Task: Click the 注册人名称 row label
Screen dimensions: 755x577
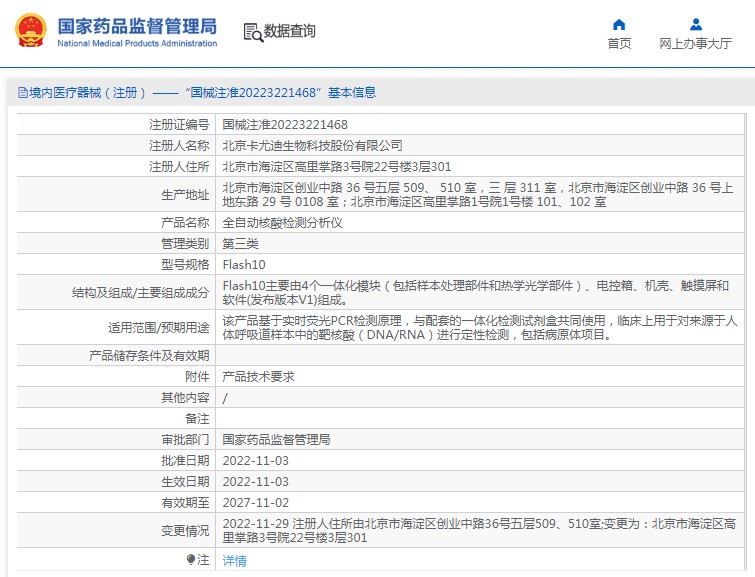Action: click(179, 145)
